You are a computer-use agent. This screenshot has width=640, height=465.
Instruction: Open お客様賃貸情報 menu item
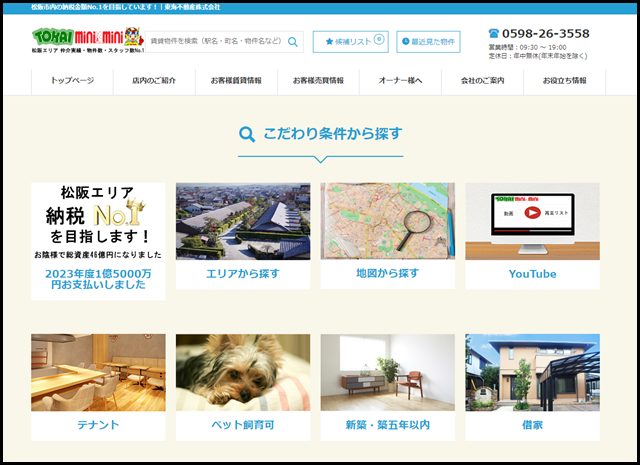(x=236, y=81)
